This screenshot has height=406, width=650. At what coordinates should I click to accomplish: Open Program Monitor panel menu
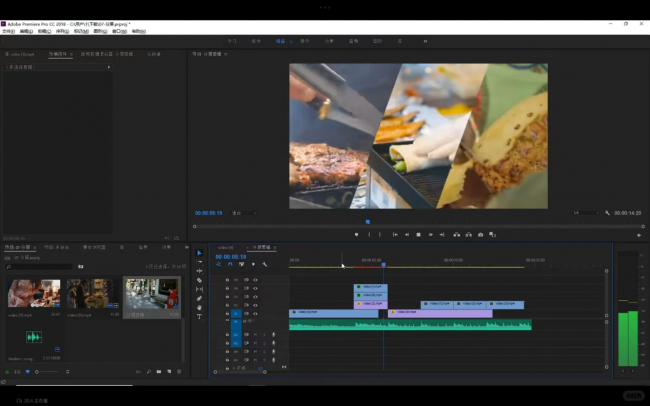(x=226, y=54)
